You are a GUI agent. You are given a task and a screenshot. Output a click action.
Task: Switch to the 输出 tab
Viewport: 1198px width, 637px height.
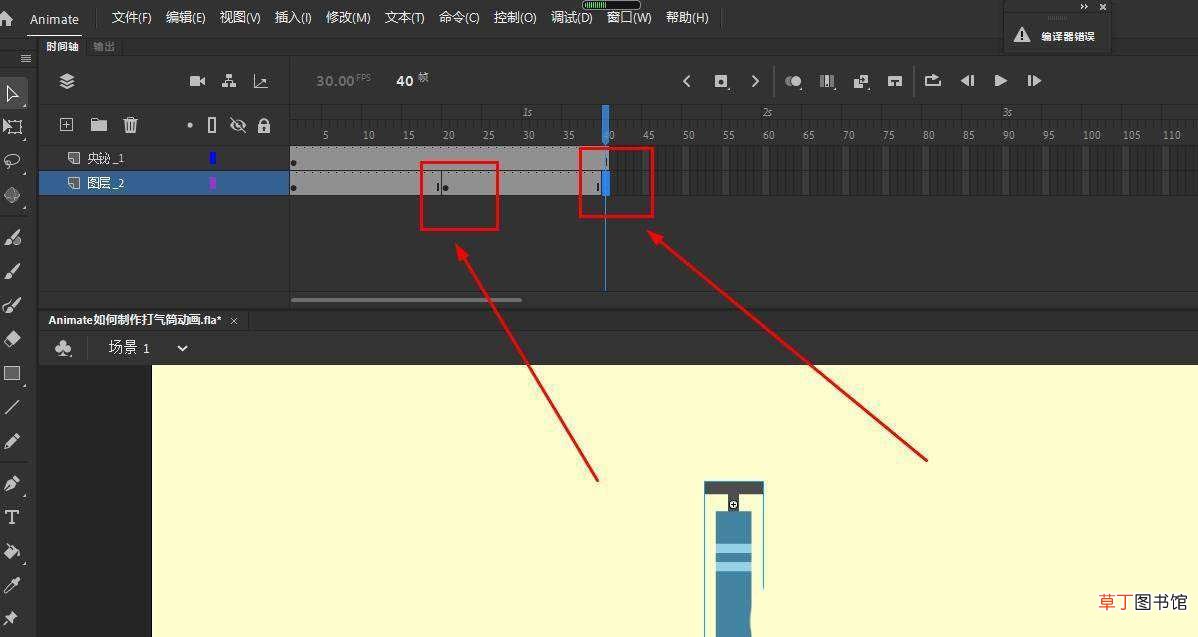pos(104,47)
